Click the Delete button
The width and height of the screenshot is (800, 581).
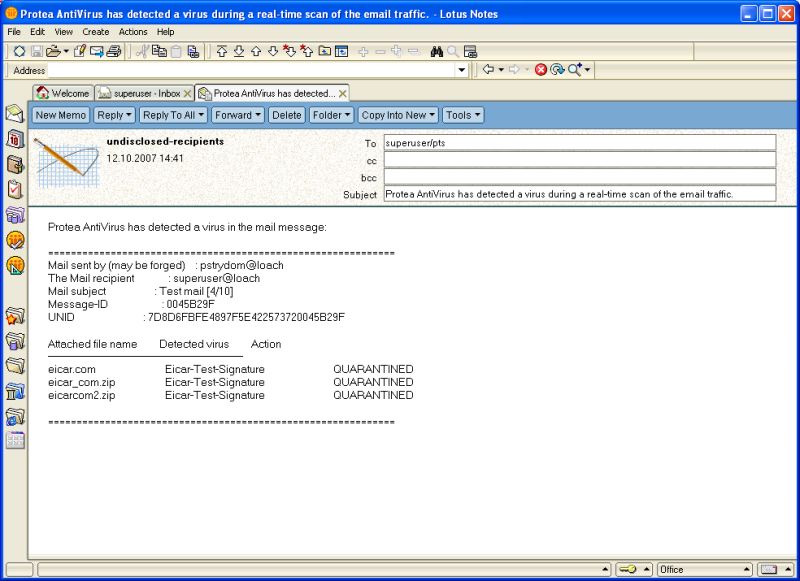[x=286, y=115]
